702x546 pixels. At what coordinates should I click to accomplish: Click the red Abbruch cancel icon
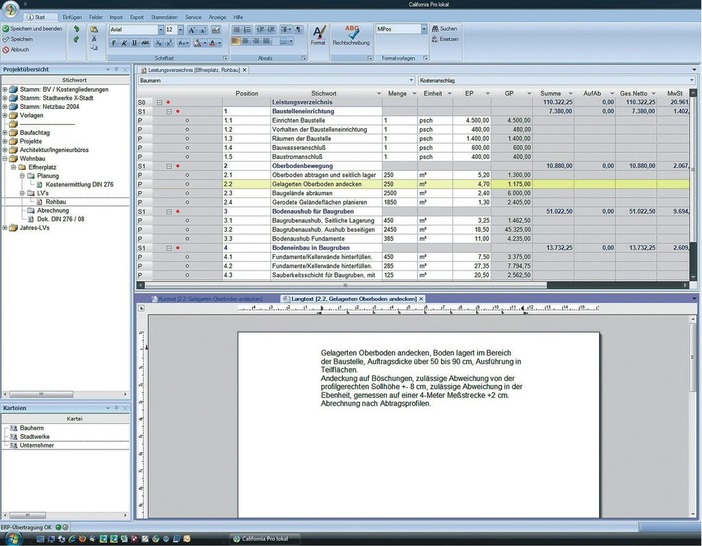pyautogui.click(x=7, y=49)
